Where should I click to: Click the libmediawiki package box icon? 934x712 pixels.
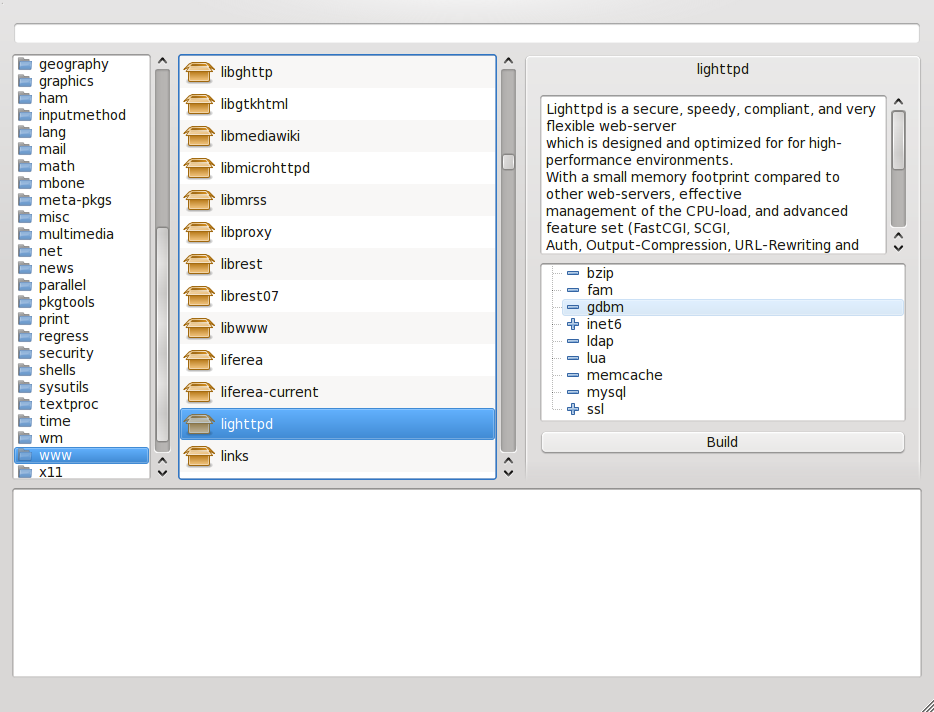pyautogui.click(x=199, y=136)
